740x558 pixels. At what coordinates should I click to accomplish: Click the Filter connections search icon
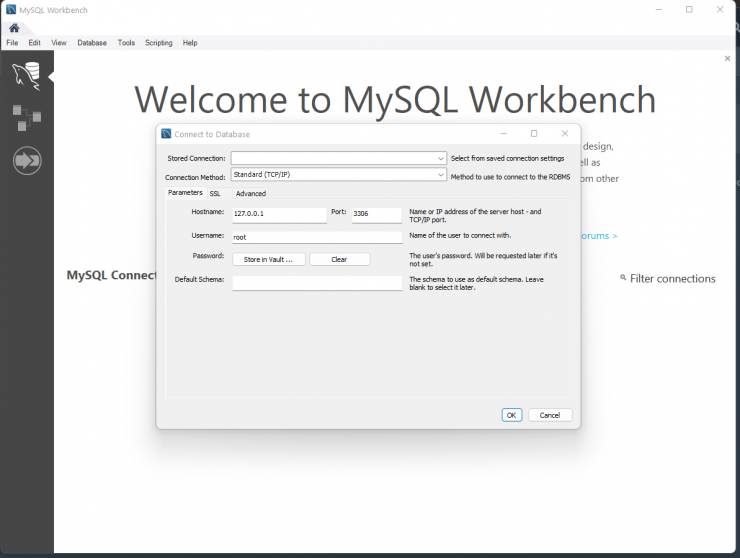pyautogui.click(x=623, y=278)
